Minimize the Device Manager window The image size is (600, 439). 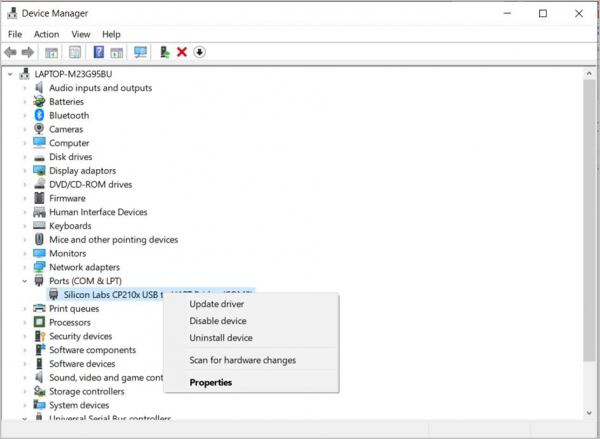tap(507, 13)
